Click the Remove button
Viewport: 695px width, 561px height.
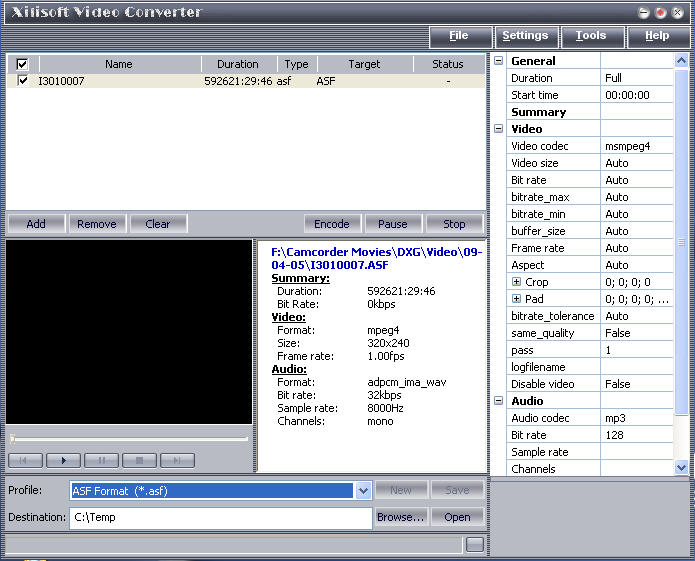[x=97, y=224]
